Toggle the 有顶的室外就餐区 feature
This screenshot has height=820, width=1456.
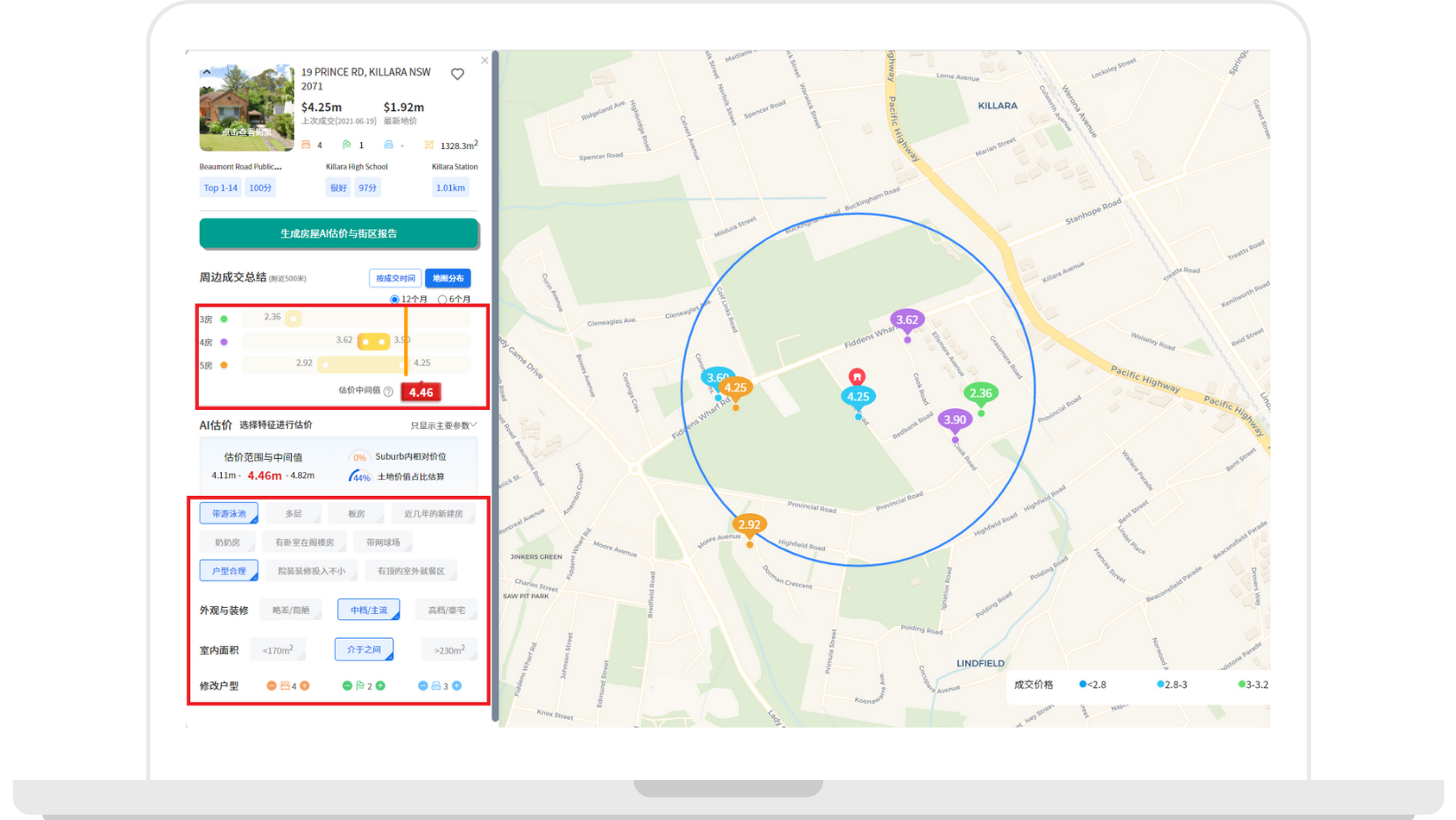(x=411, y=571)
